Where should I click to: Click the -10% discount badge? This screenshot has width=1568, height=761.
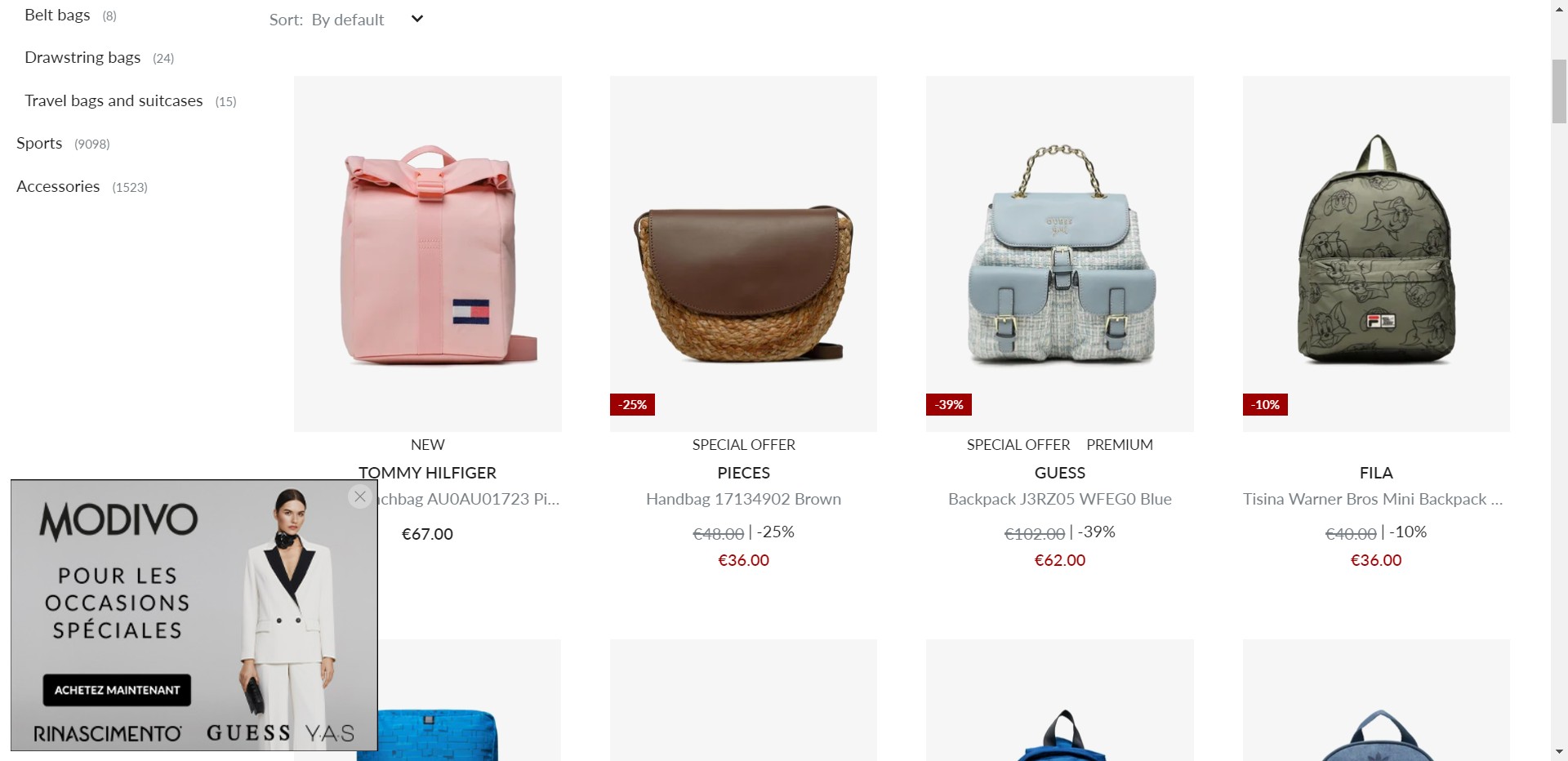tap(1265, 404)
